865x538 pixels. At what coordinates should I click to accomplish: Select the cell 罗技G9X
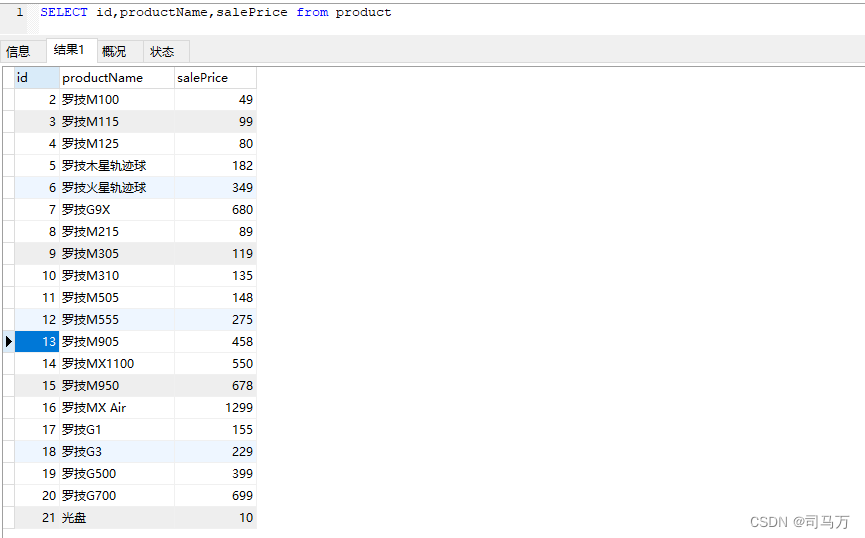[117, 210]
